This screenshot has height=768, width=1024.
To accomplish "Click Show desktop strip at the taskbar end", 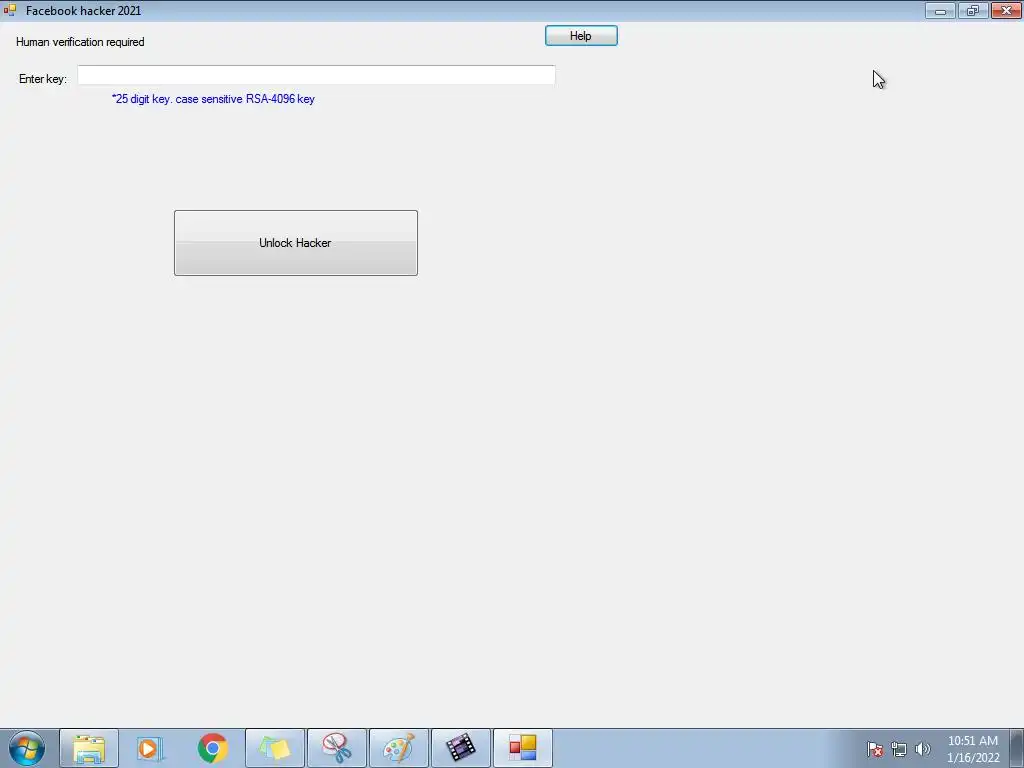I will tap(1017, 748).
